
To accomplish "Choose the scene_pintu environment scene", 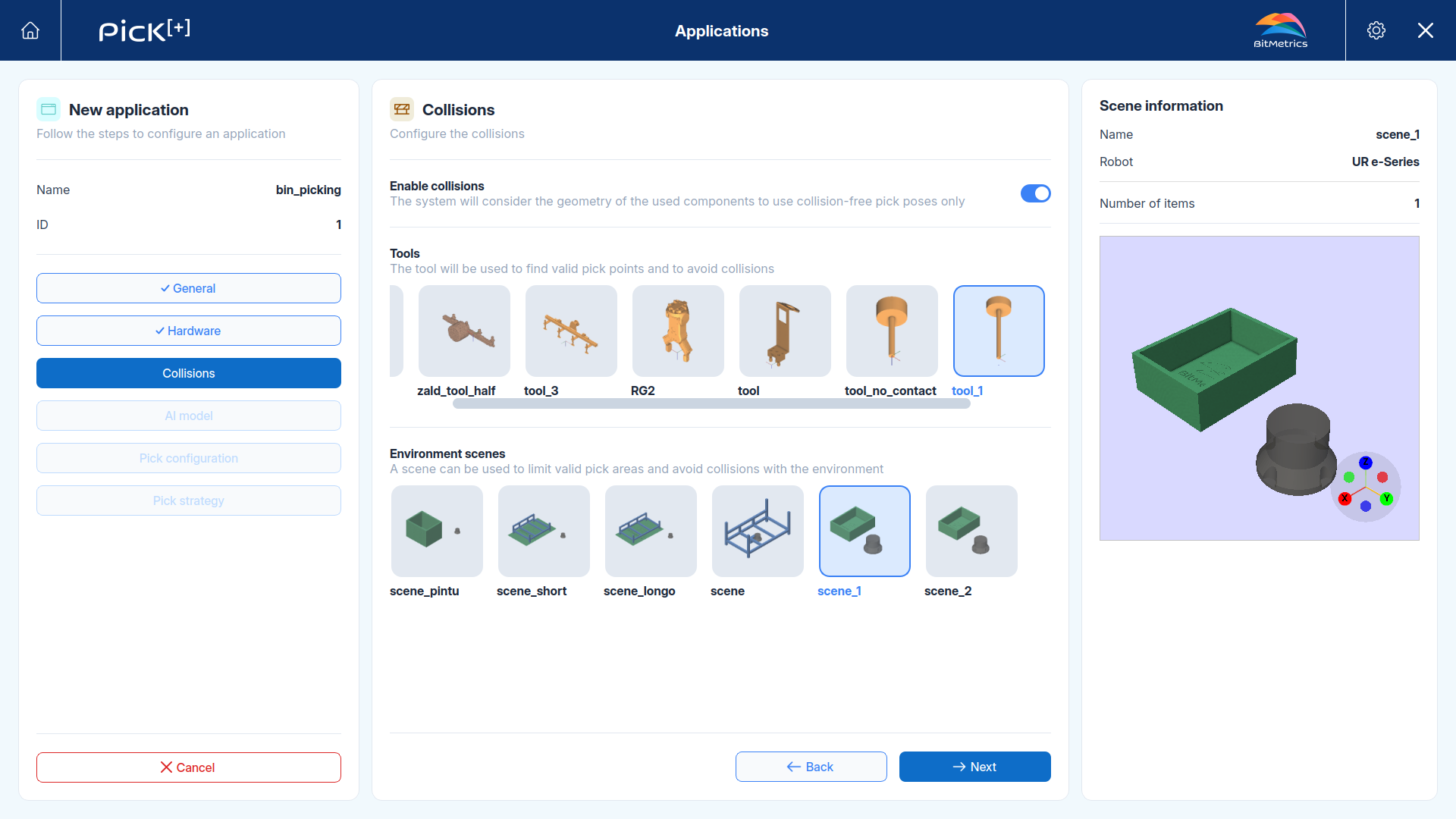I will pos(437,531).
